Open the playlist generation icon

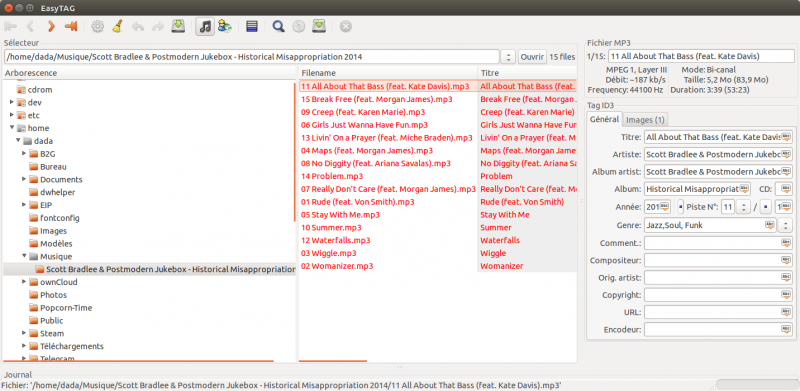[x=252, y=26]
